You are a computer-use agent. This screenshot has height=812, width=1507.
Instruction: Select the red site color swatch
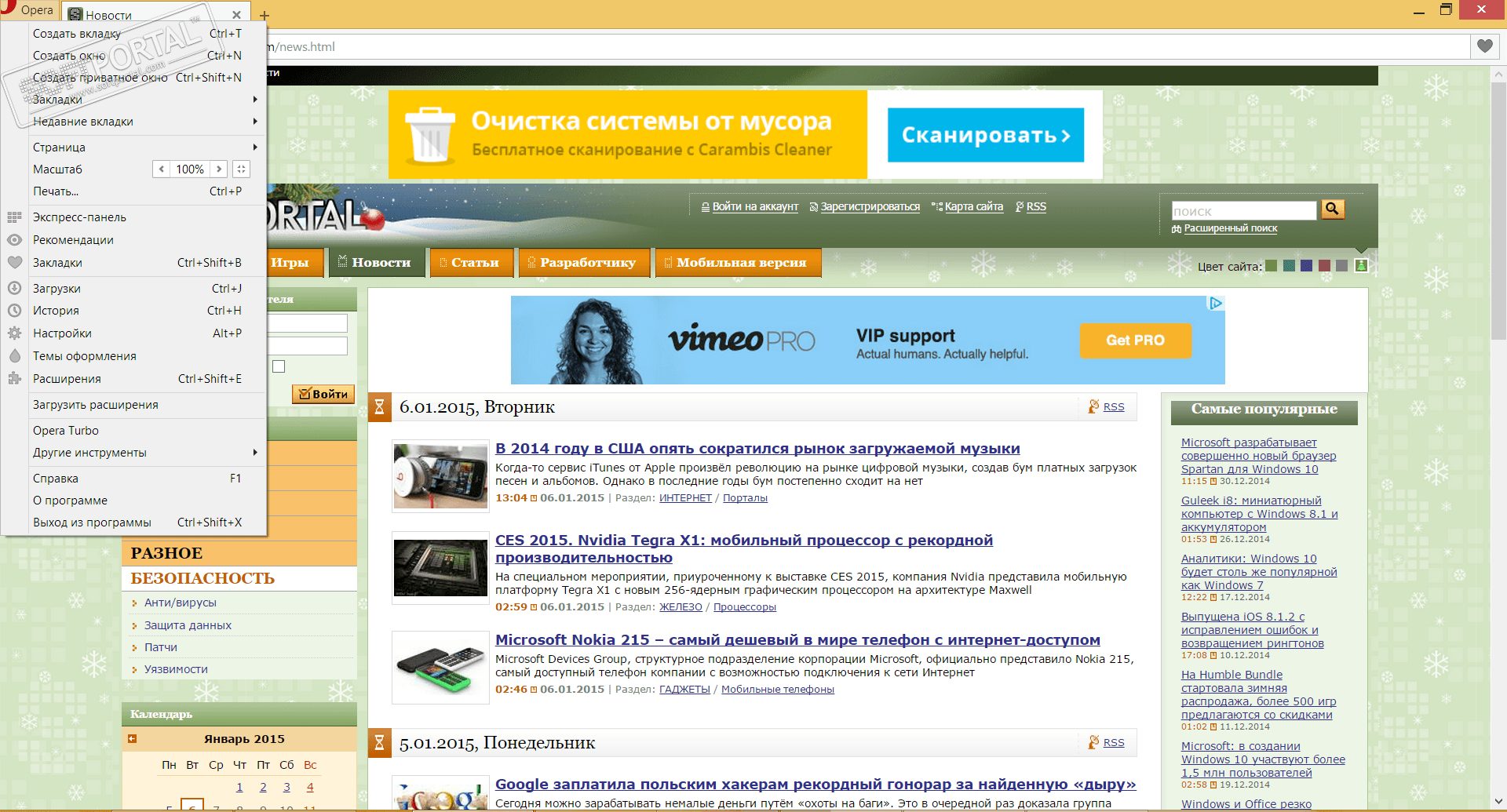pyautogui.click(x=1324, y=266)
